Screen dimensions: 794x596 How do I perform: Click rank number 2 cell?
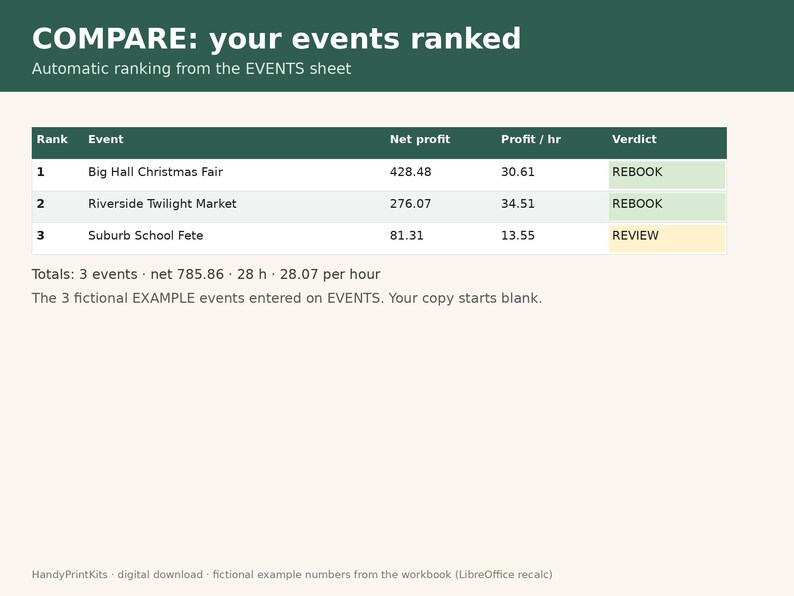41,204
